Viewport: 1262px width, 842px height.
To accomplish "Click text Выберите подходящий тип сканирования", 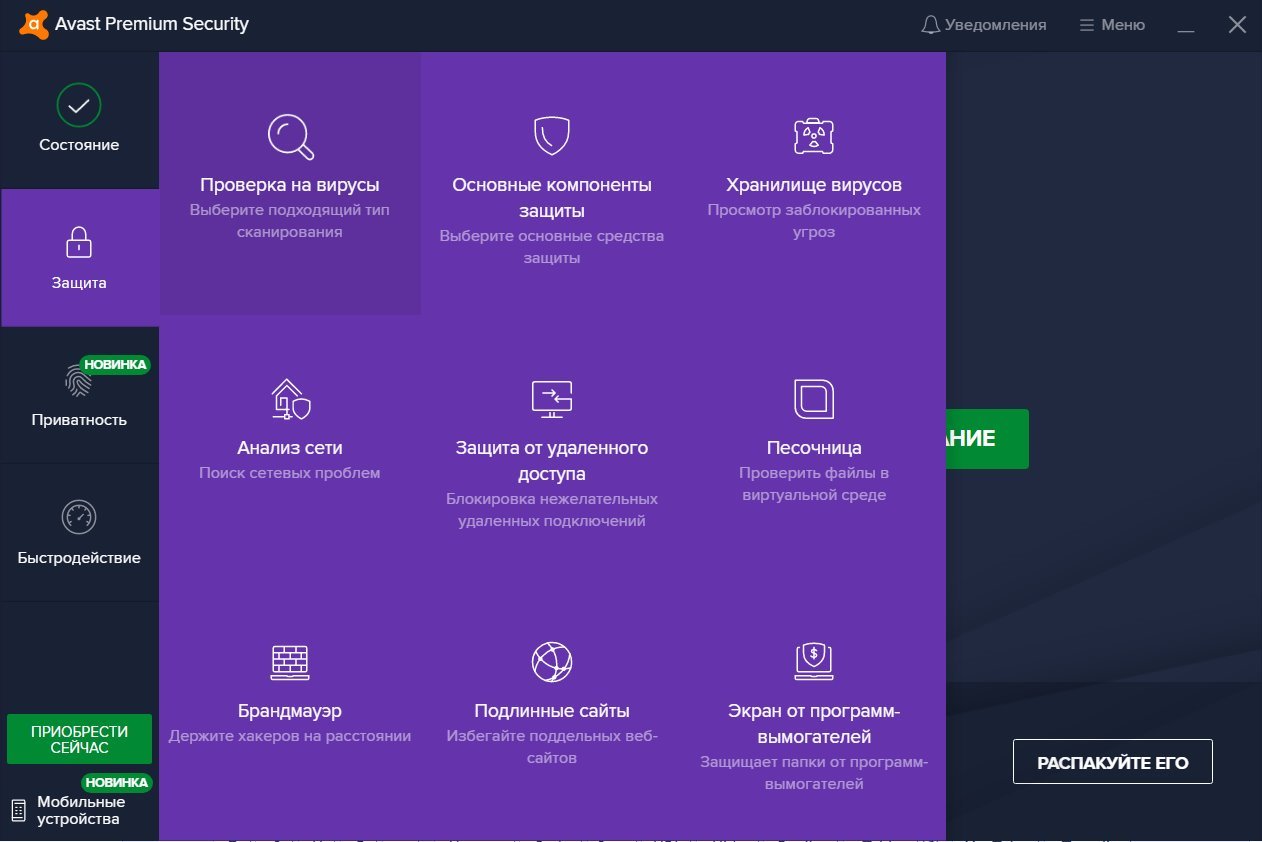I will point(290,221).
